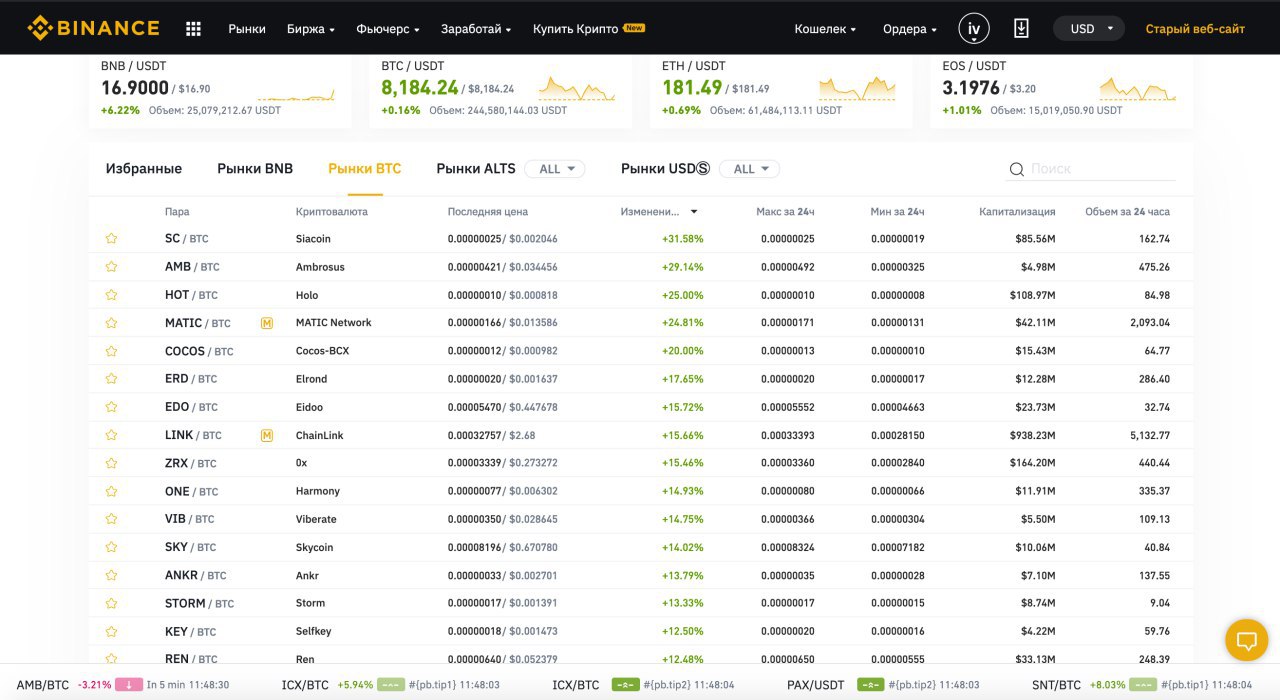Favorite the LINK / BTC pair star

pos(112,435)
